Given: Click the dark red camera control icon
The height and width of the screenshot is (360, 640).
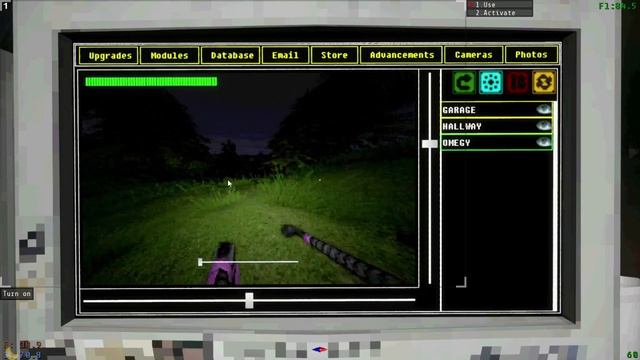Looking at the screenshot, I should (x=518, y=82).
